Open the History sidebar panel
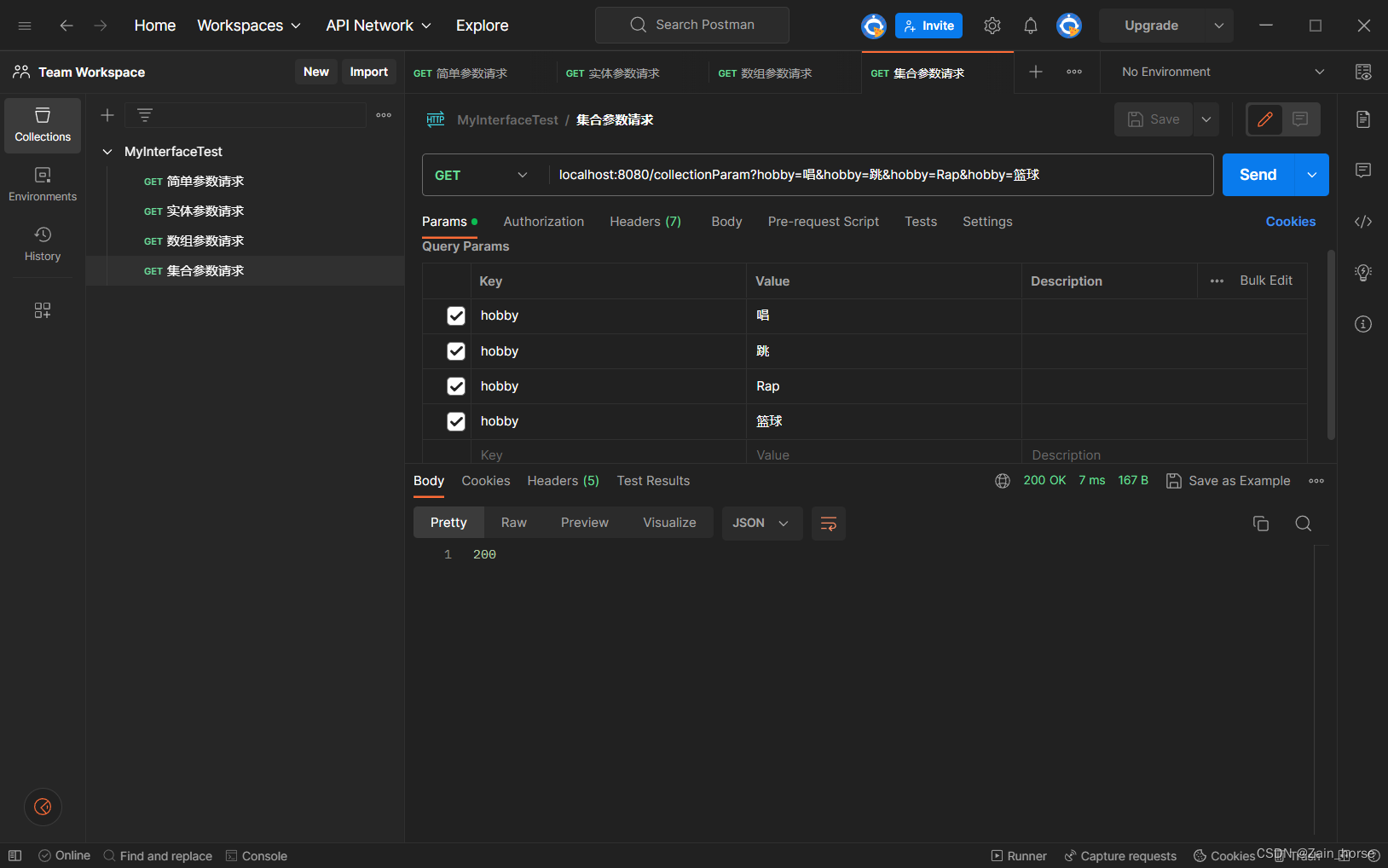The width and height of the screenshot is (1388, 868). click(43, 245)
